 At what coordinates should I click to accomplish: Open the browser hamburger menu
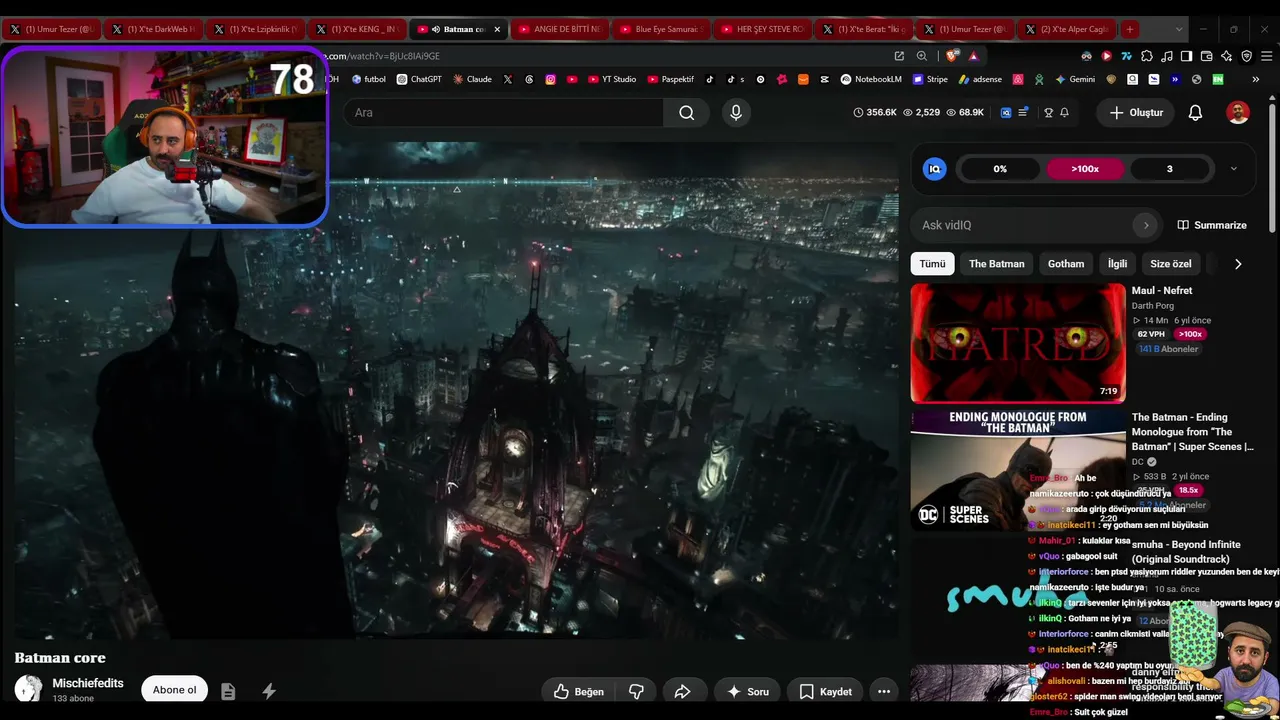(1265, 56)
